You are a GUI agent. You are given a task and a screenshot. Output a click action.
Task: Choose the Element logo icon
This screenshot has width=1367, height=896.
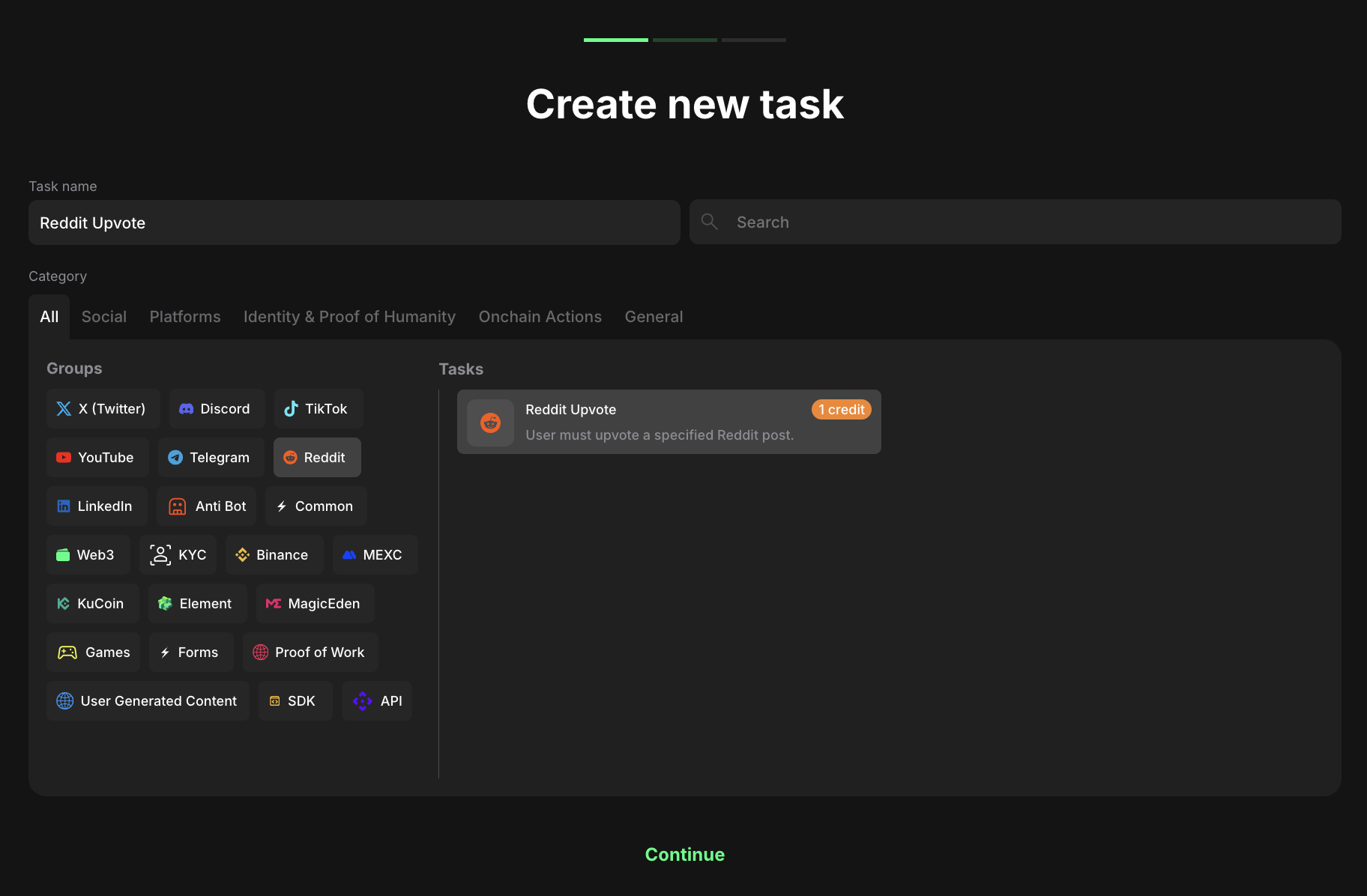tap(165, 604)
